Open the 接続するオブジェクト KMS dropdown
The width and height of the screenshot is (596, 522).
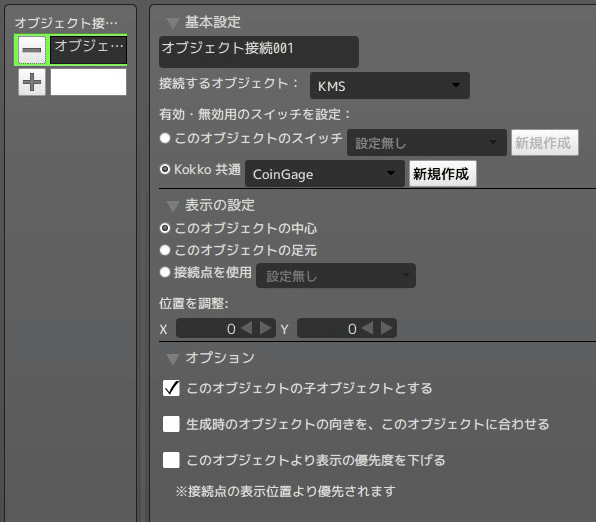390,86
